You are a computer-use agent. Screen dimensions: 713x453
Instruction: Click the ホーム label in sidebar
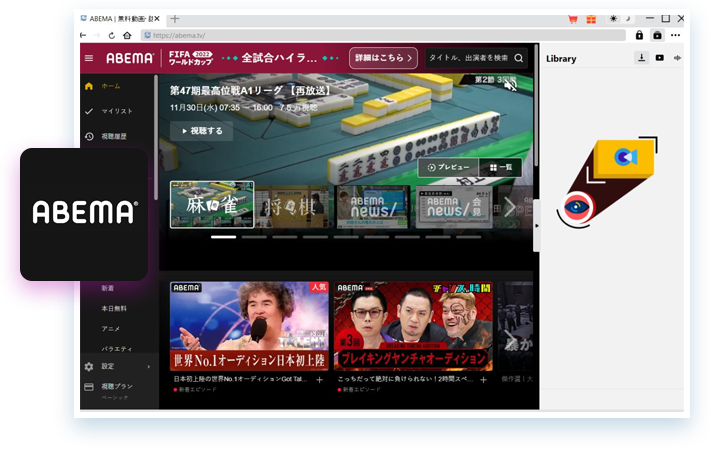click(x=111, y=86)
